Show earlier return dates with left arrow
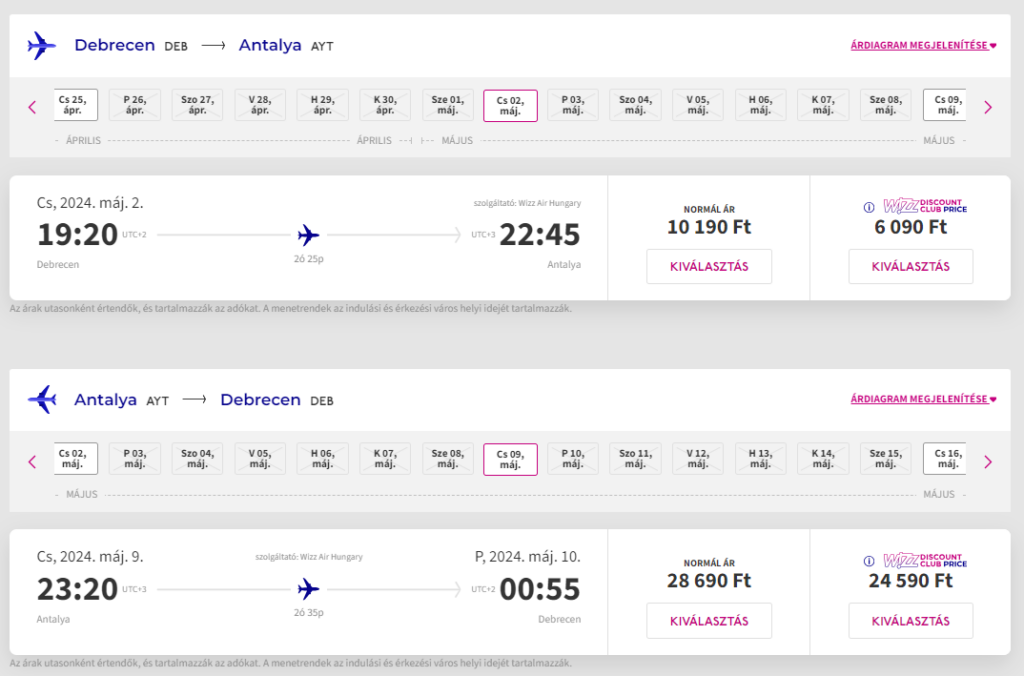The width and height of the screenshot is (1024, 676). pyautogui.click(x=32, y=462)
